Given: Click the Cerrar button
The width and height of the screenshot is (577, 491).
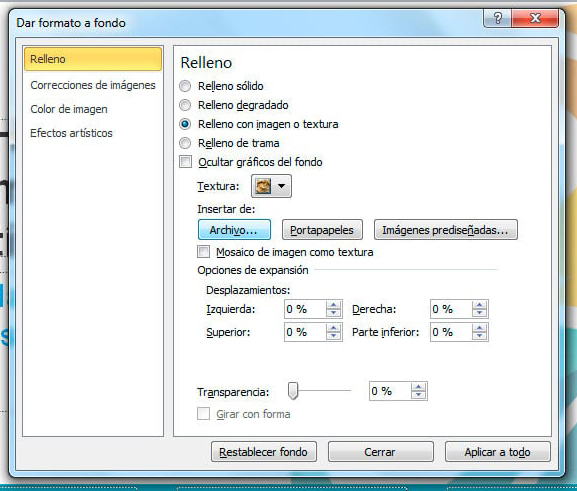Looking at the screenshot, I should tap(380, 452).
